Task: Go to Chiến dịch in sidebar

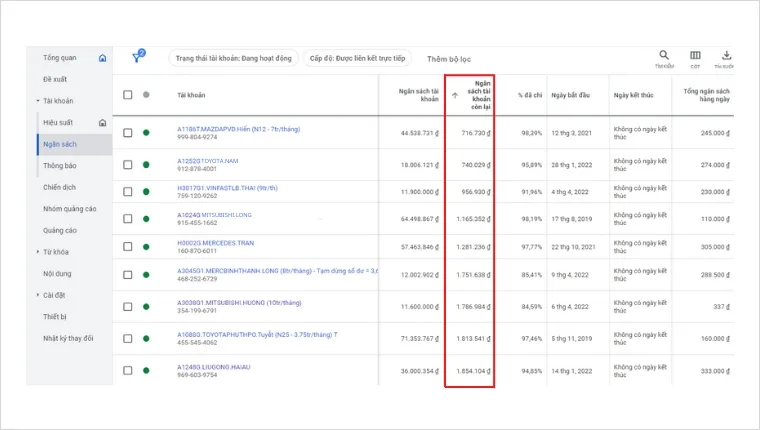Action: tap(59, 187)
